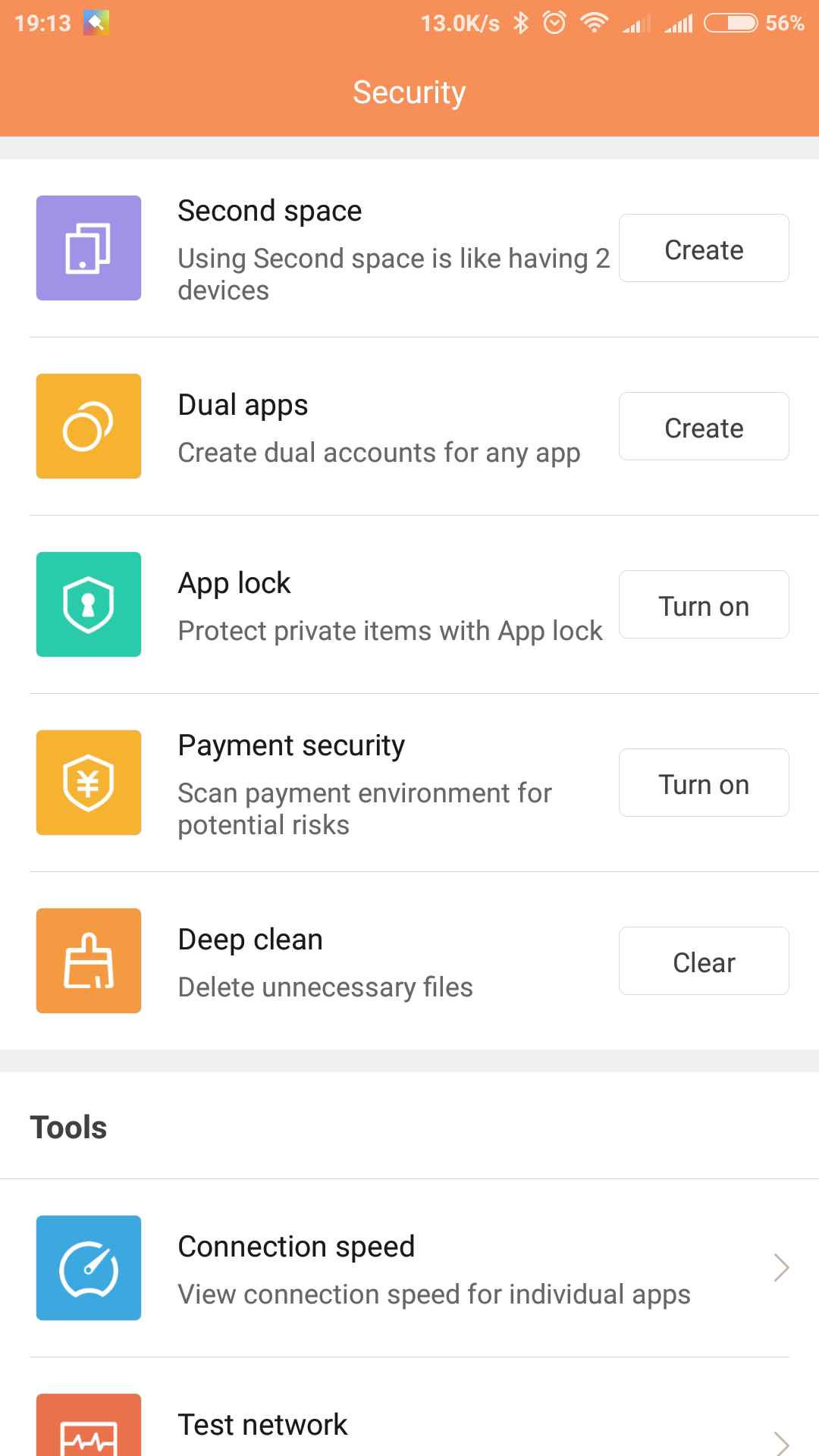
Task: Tap the Deep clean brush icon
Action: click(x=89, y=961)
